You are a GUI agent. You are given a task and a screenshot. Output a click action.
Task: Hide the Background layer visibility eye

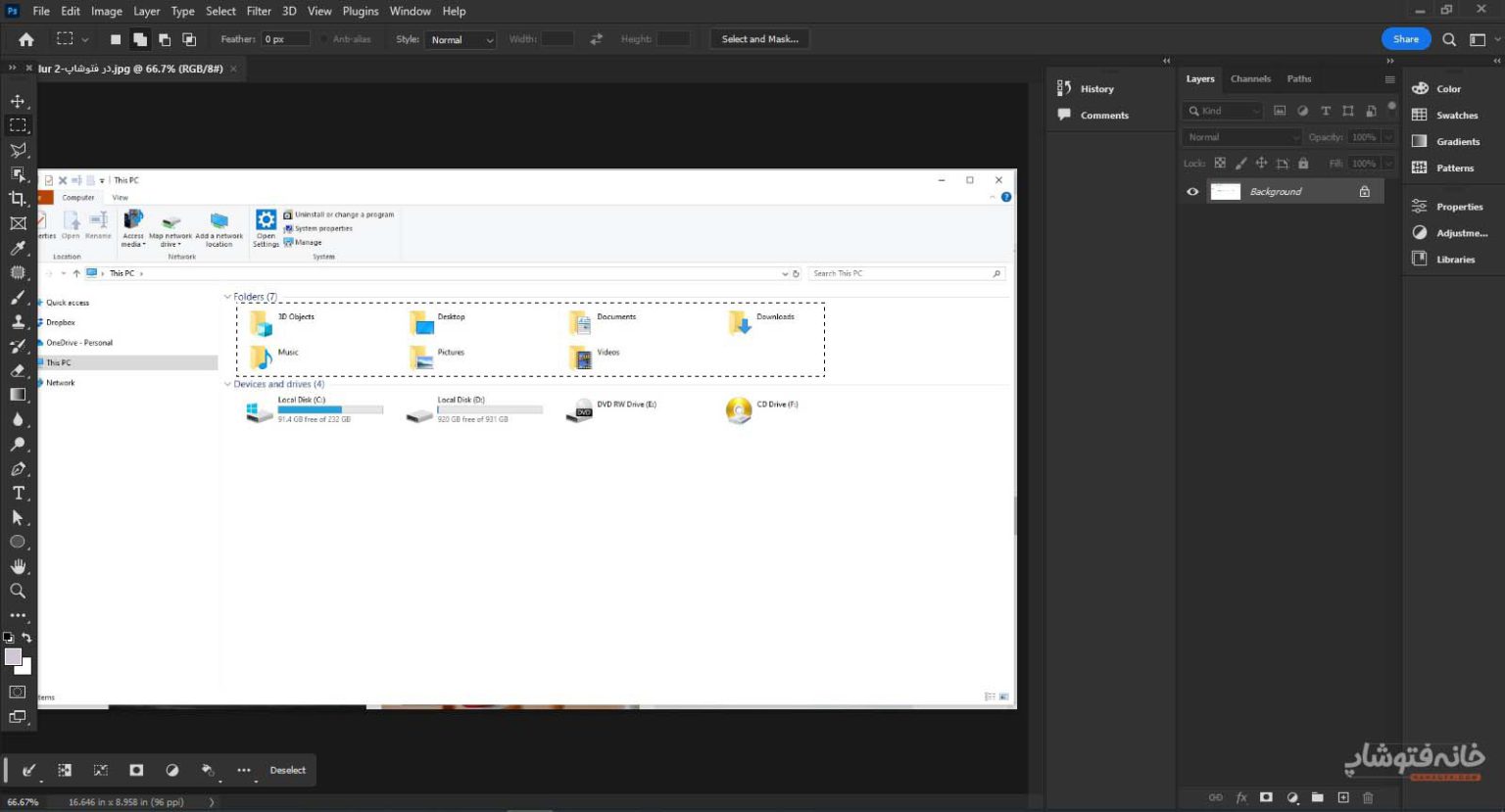tap(1192, 192)
